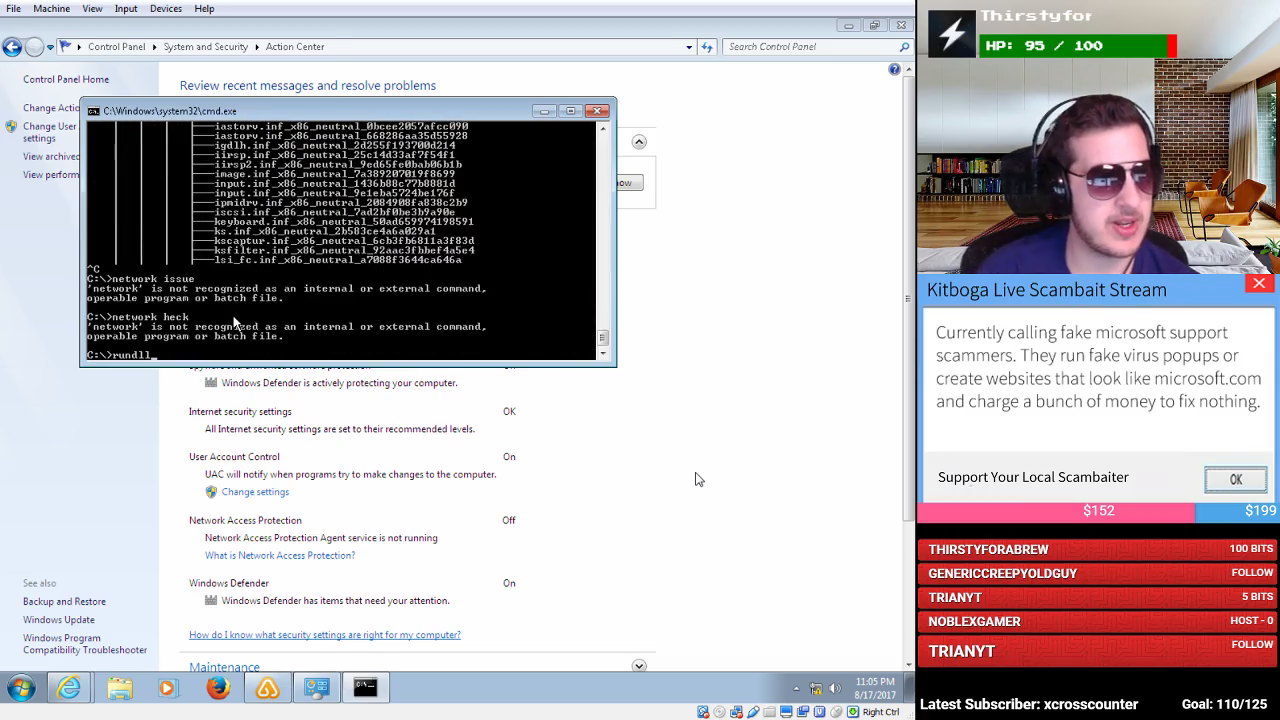
Task: Open the address bar history dropdown
Action: 689,47
